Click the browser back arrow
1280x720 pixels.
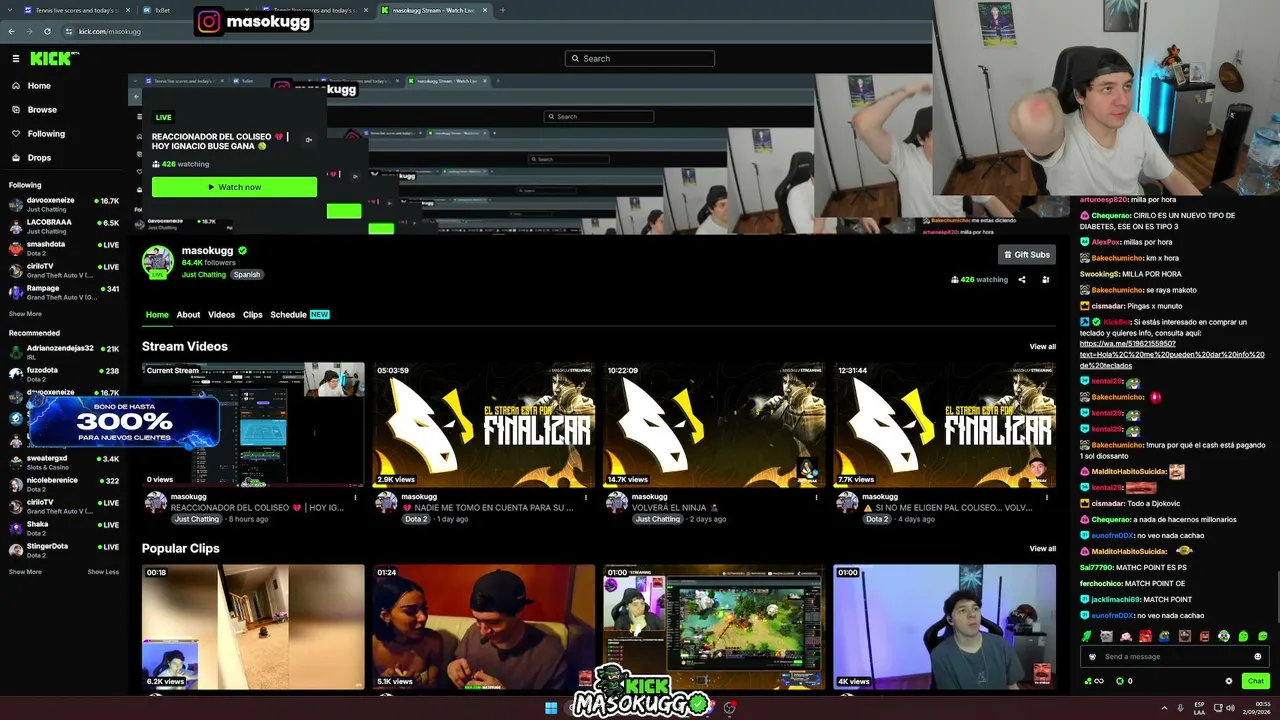coord(11,31)
